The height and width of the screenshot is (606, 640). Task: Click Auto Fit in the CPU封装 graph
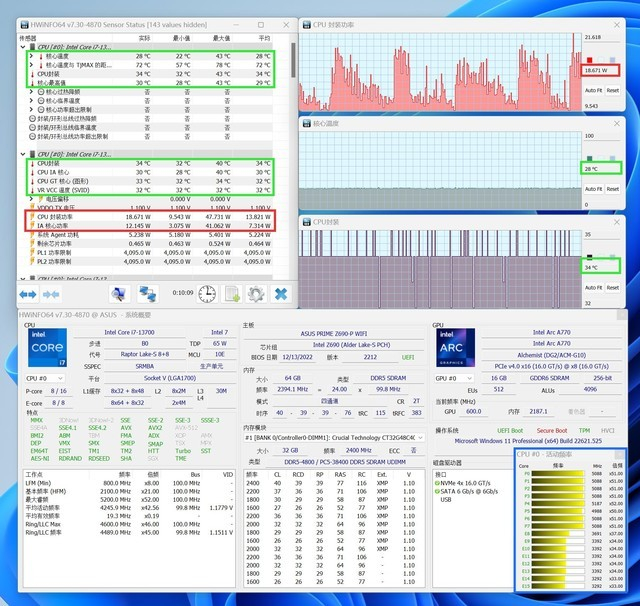(593, 288)
